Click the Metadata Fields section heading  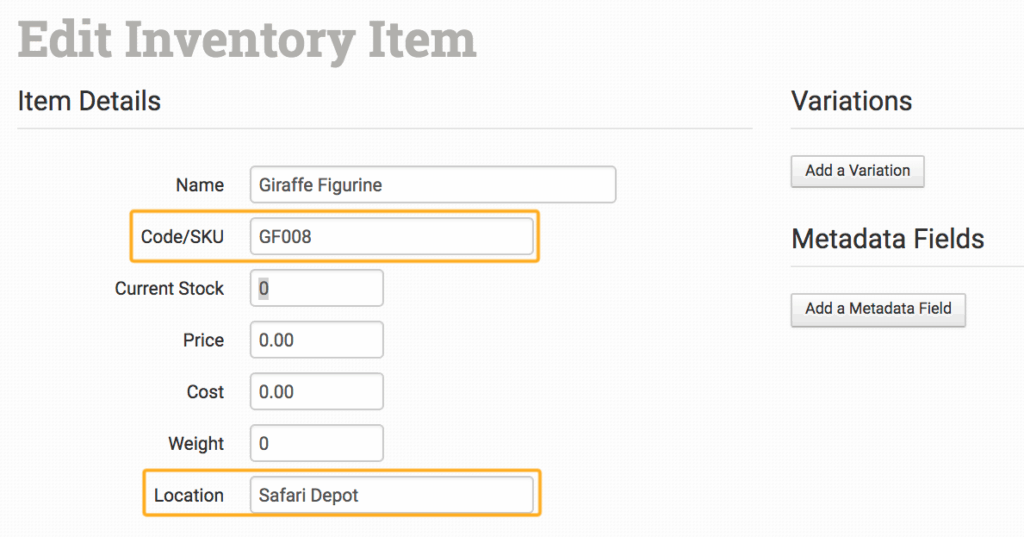887,239
